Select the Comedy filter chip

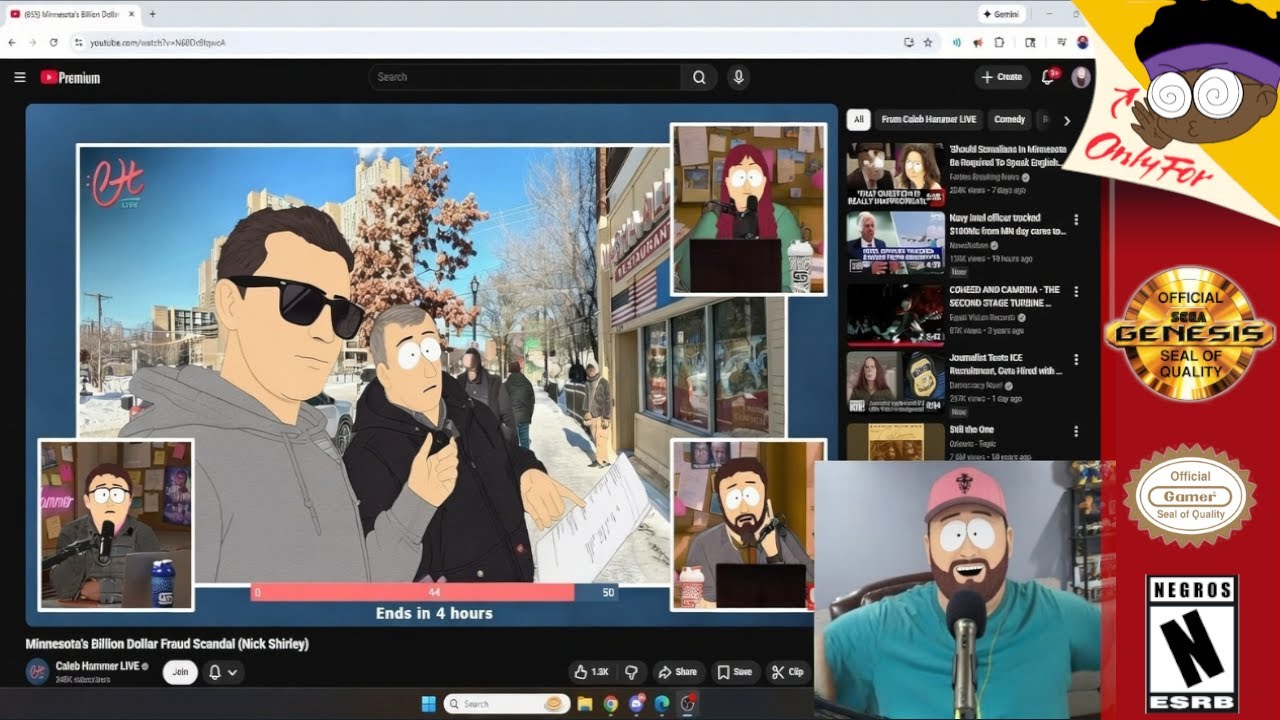point(1009,119)
